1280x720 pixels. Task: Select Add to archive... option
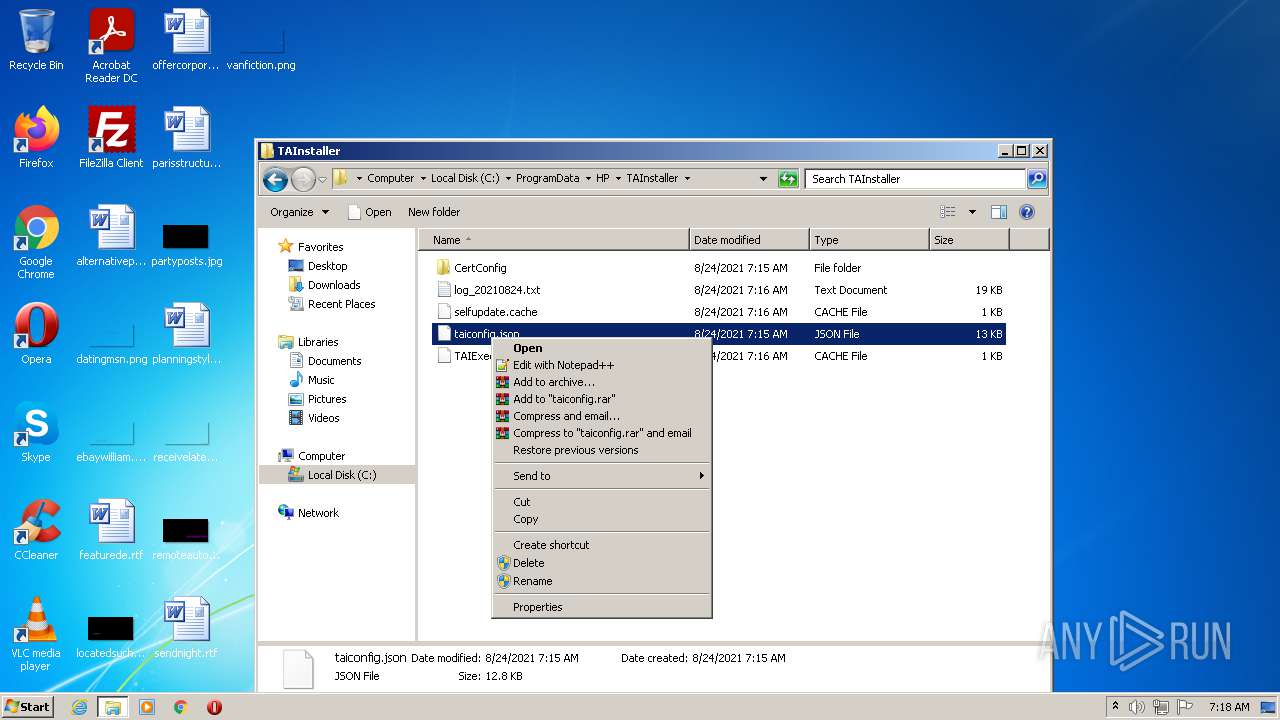[x=602, y=382]
